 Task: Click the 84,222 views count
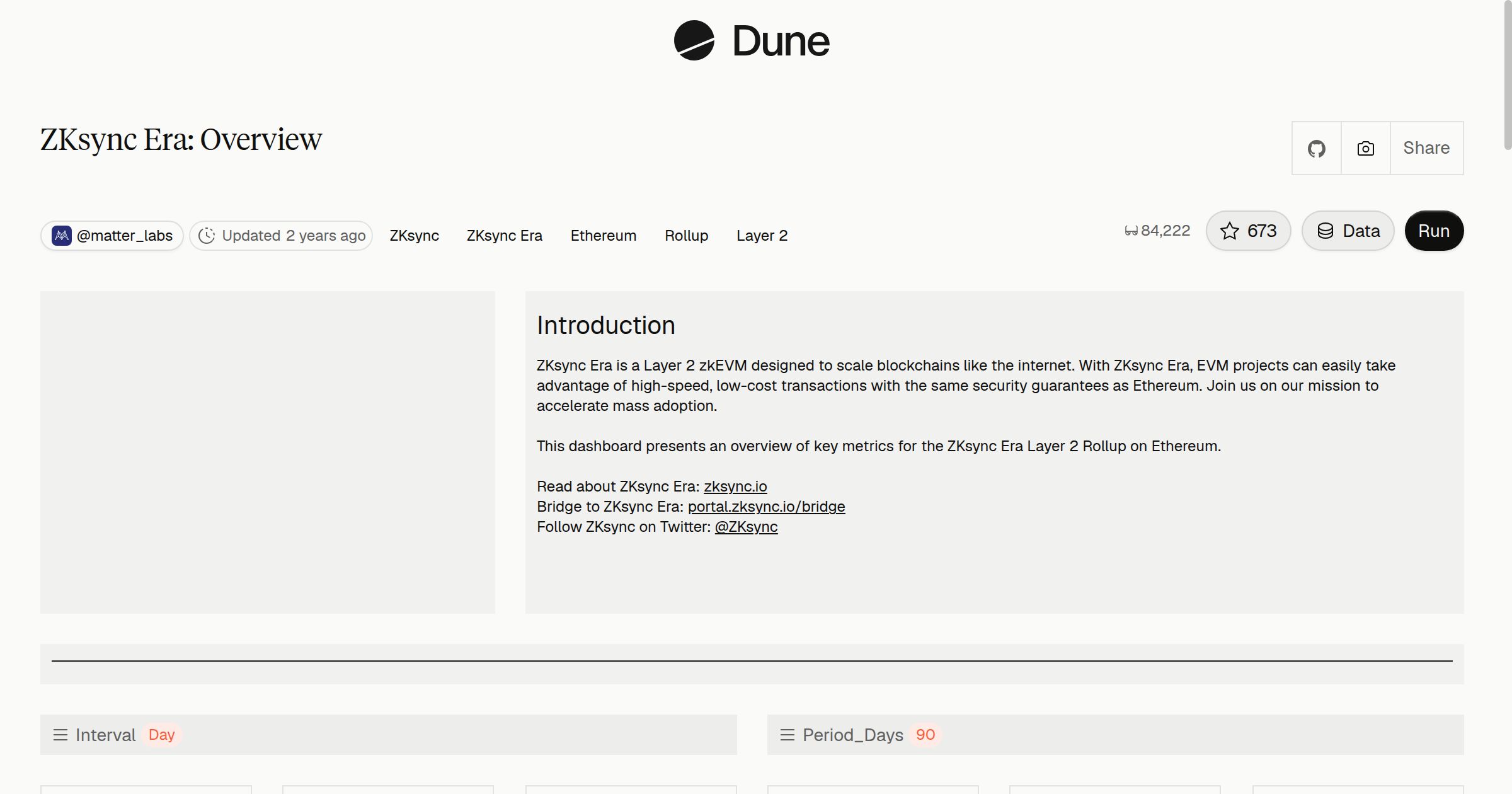click(1165, 231)
